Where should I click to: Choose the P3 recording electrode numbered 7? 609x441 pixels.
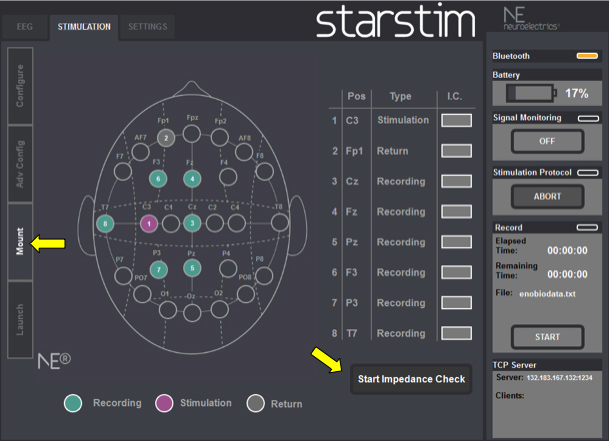pyautogui.click(x=157, y=271)
